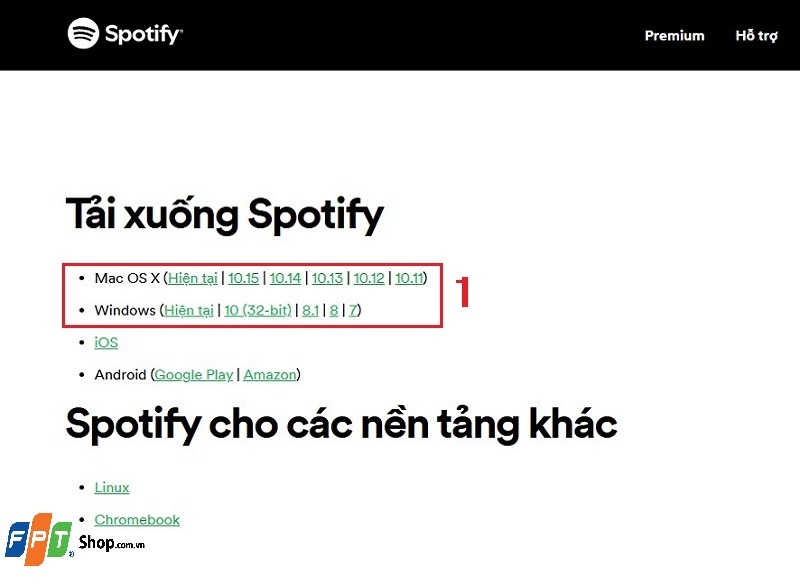The width and height of the screenshot is (800, 586).
Task: Open the Linux download page
Action: (x=111, y=487)
